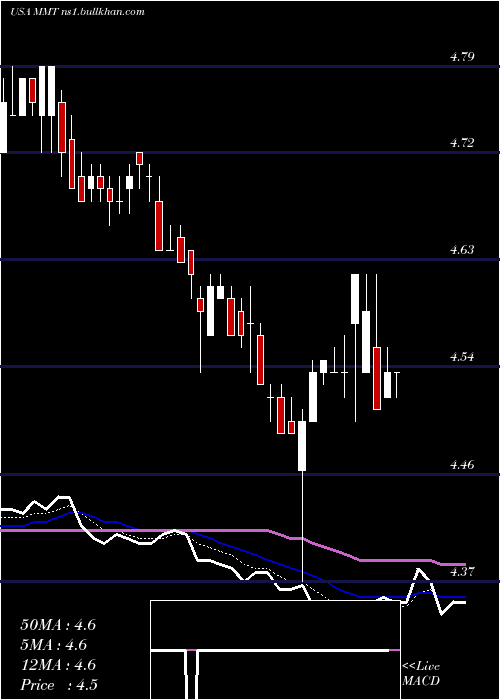500x700 pixels.
Task: Click the <<Live MACD label
Action: point(421,674)
